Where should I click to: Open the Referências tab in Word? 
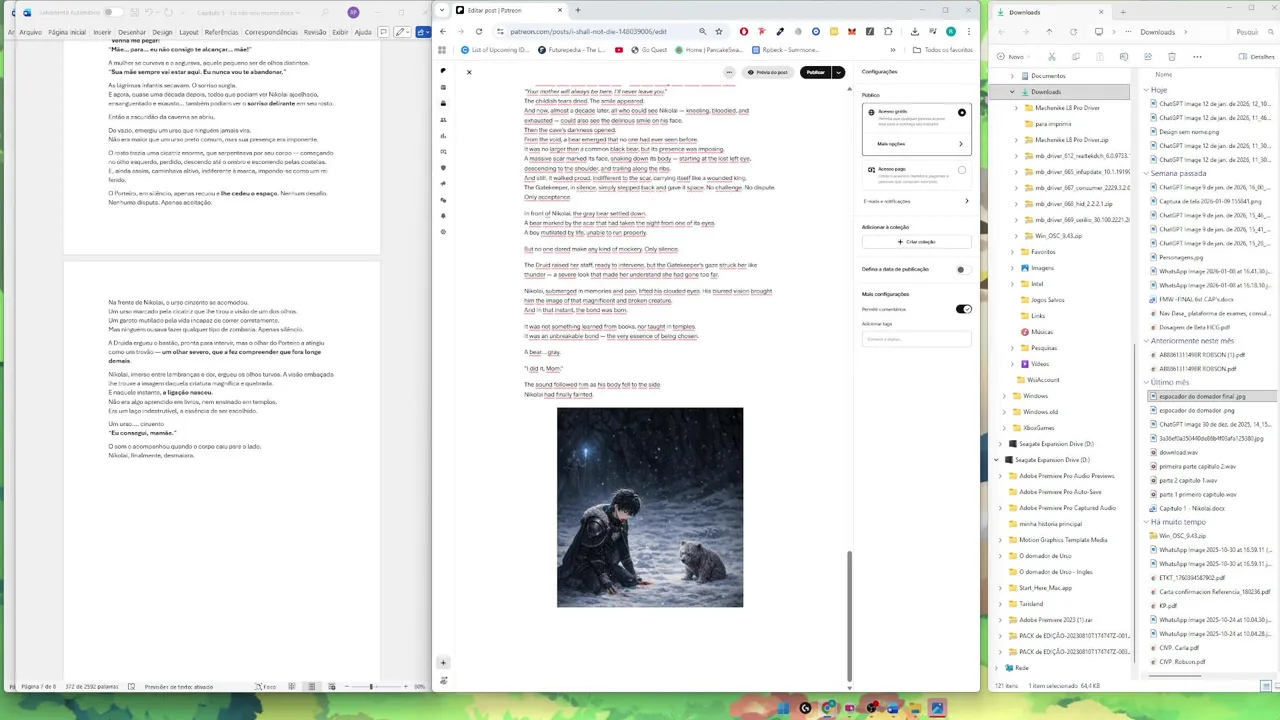coord(222,32)
